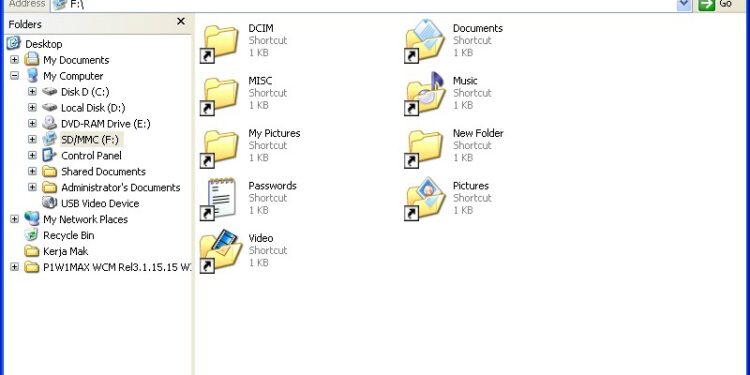Screen dimensions: 750x375
Task: Click the 'My Pictures' file name text
Action: pyautogui.click(x=275, y=133)
